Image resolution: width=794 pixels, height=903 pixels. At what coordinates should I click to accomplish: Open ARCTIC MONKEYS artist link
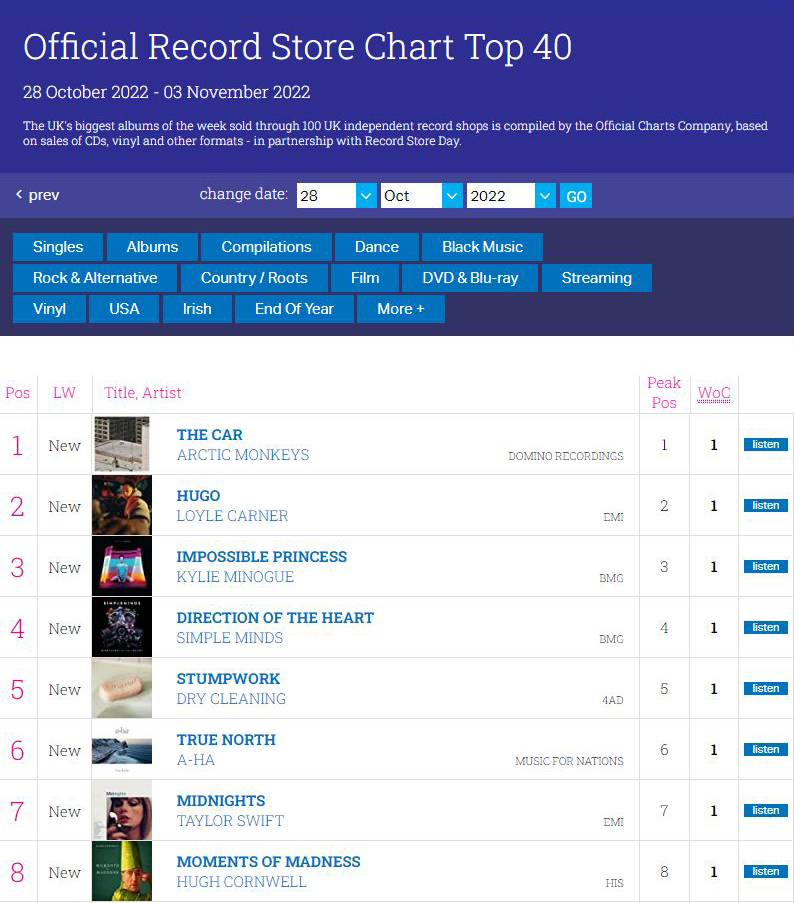tap(243, 455)
